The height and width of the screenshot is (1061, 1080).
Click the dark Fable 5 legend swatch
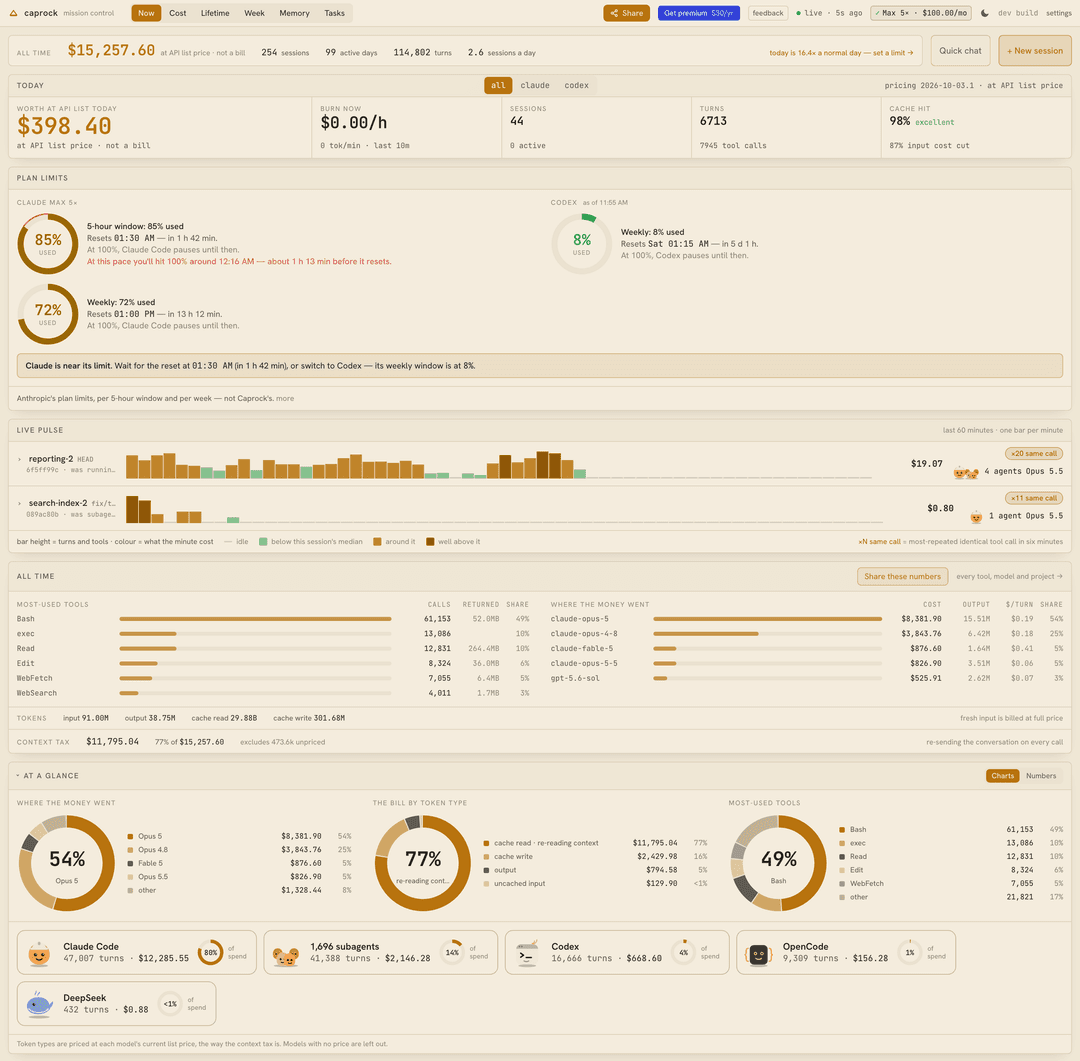[130, 863]
